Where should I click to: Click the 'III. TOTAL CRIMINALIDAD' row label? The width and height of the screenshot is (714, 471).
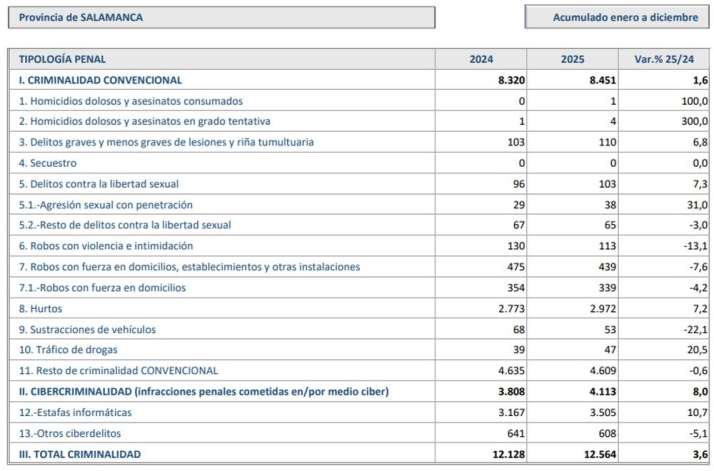click(80, 454)
